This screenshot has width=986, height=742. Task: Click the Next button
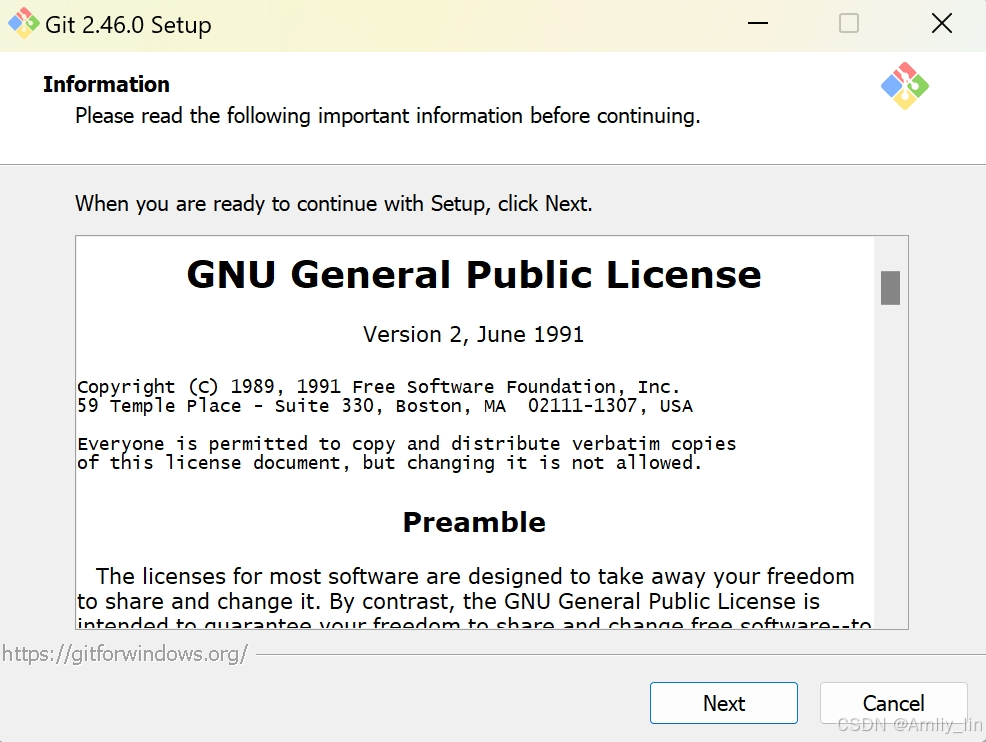(724, 703)
